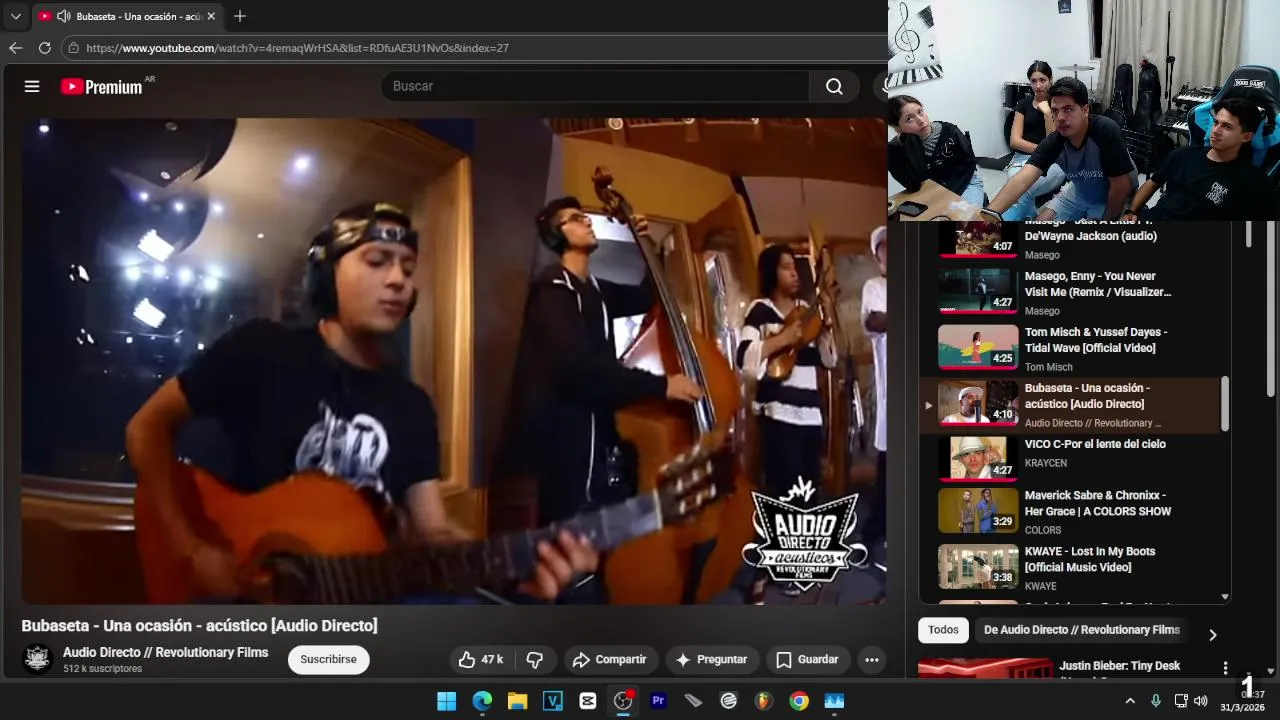Open CapCut from the taskbar
The height and width of the screenshot is (720, 1280).
pyautogui.click(x=588, y=701)
